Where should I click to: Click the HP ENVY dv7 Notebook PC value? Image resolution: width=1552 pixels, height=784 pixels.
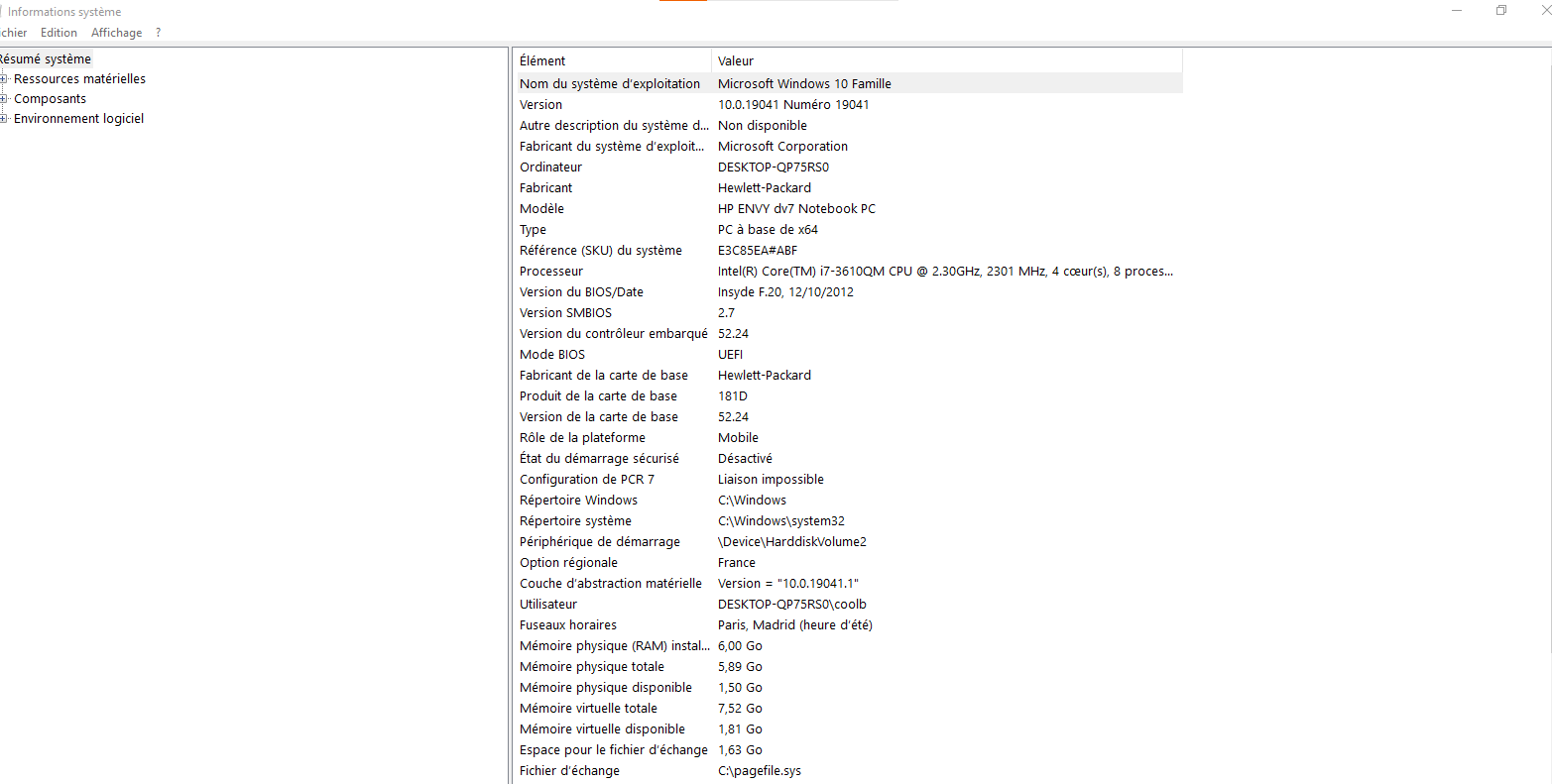pos(796,209)
